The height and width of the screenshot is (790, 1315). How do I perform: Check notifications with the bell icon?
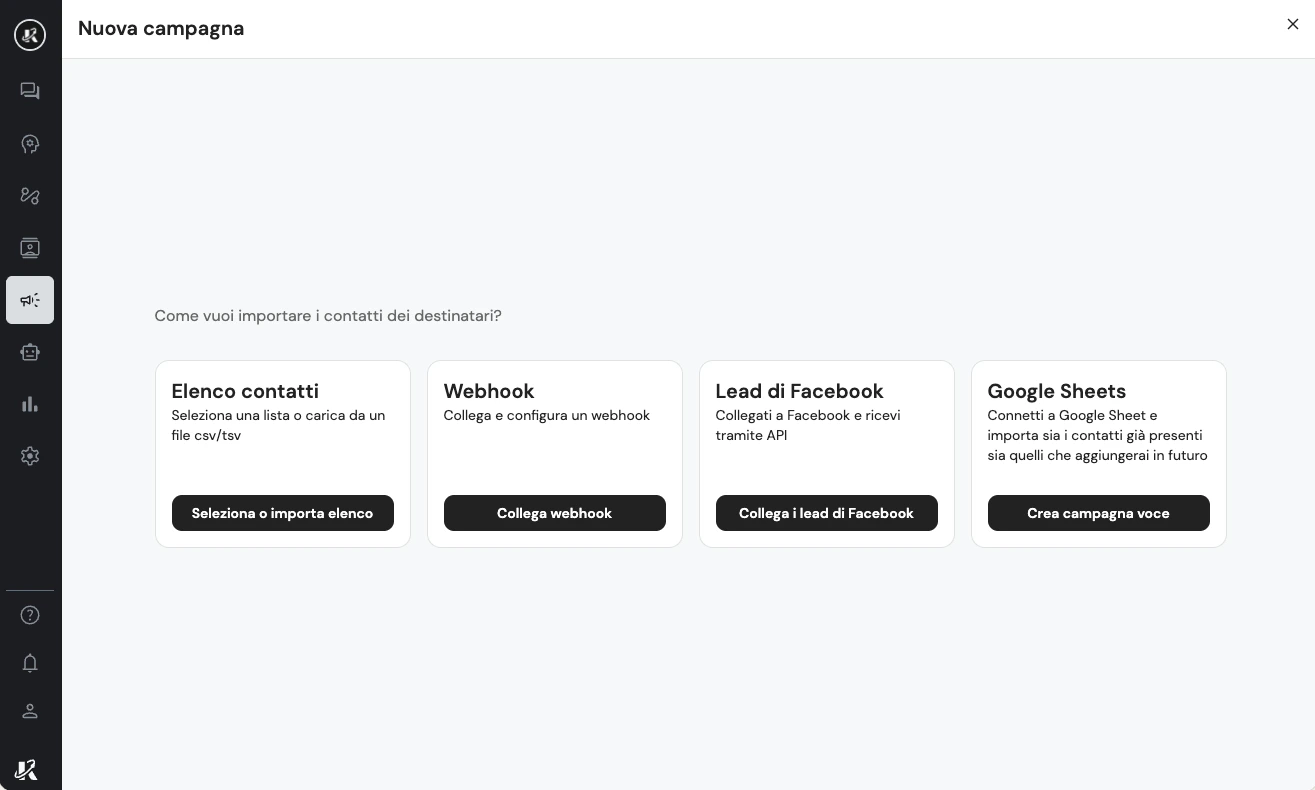tap(30, 663)
